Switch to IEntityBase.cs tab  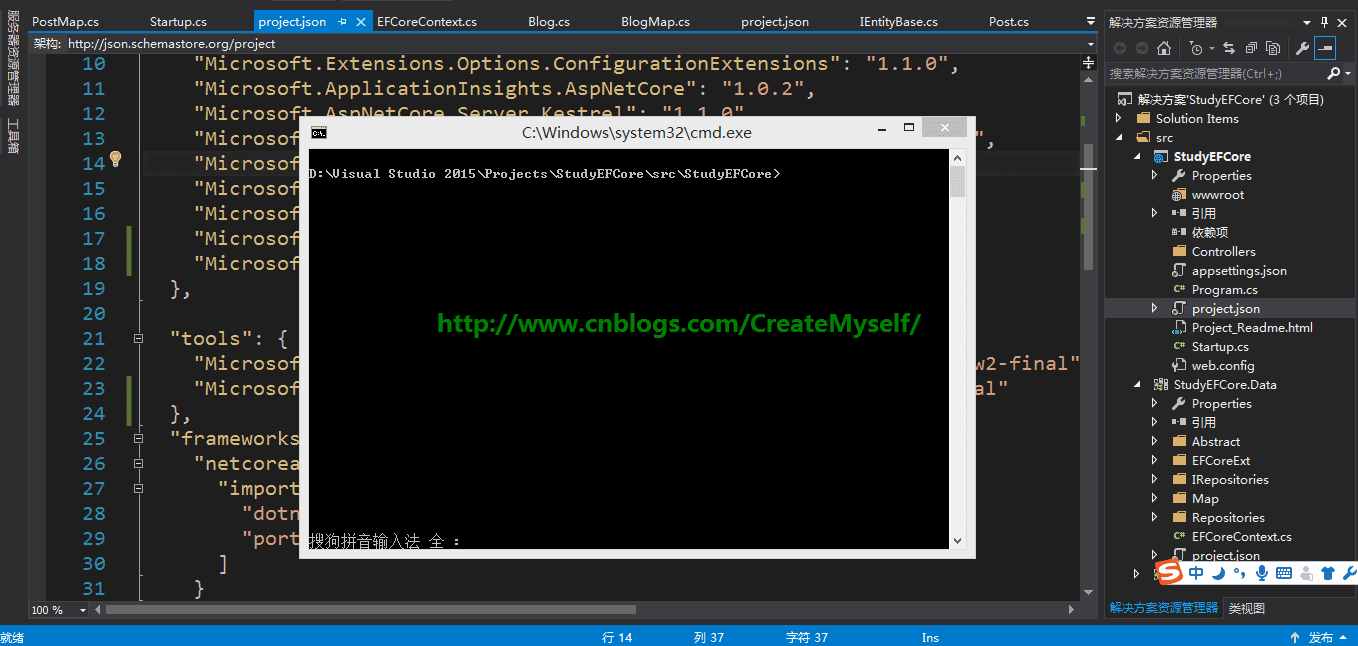[898, 21]
